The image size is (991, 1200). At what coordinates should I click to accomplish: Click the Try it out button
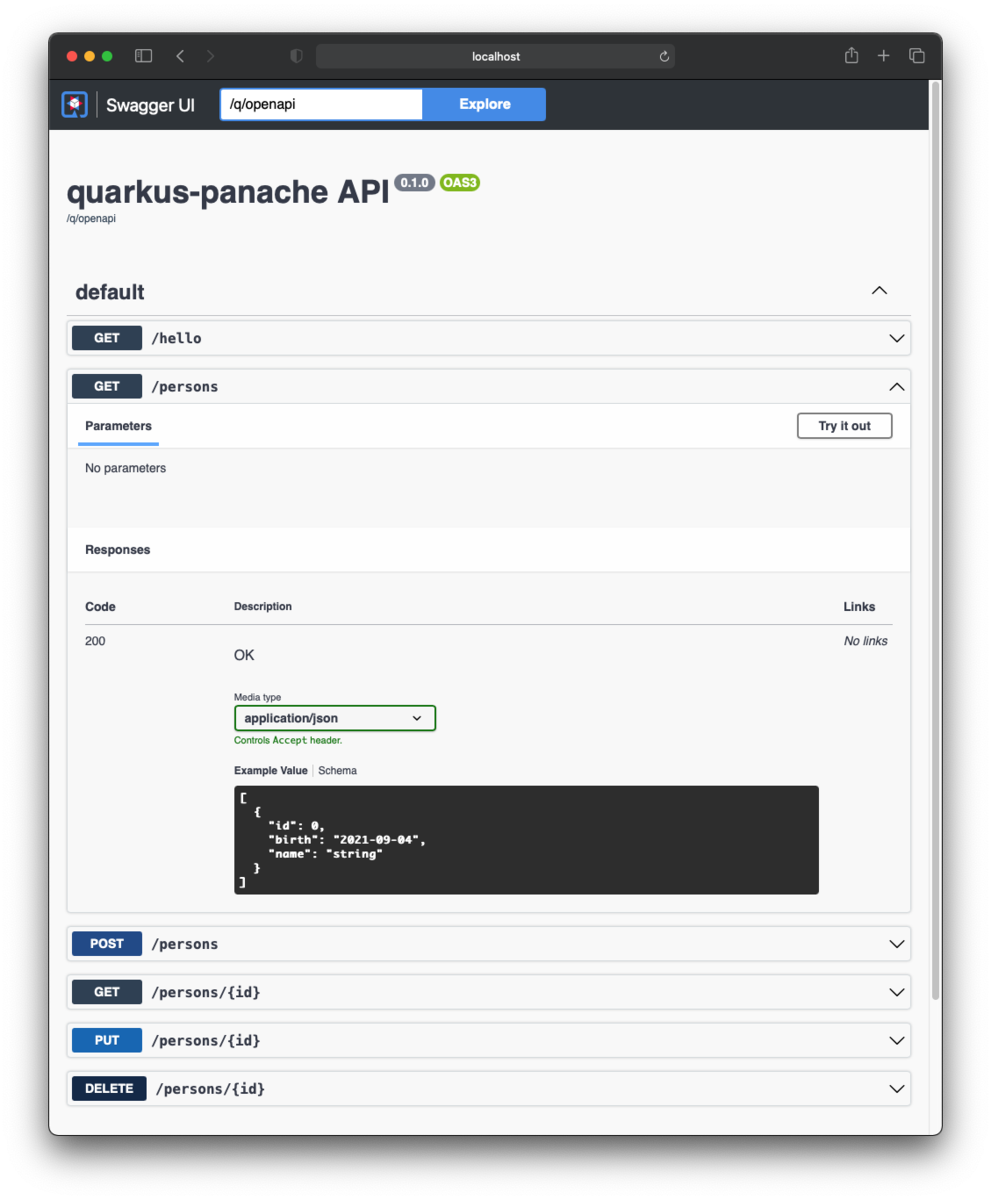click(844, 426)
